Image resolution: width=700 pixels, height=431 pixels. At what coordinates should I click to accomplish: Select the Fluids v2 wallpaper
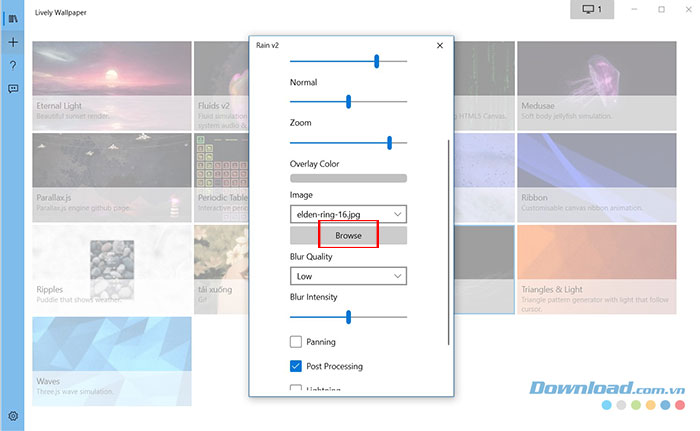[221, 86]
